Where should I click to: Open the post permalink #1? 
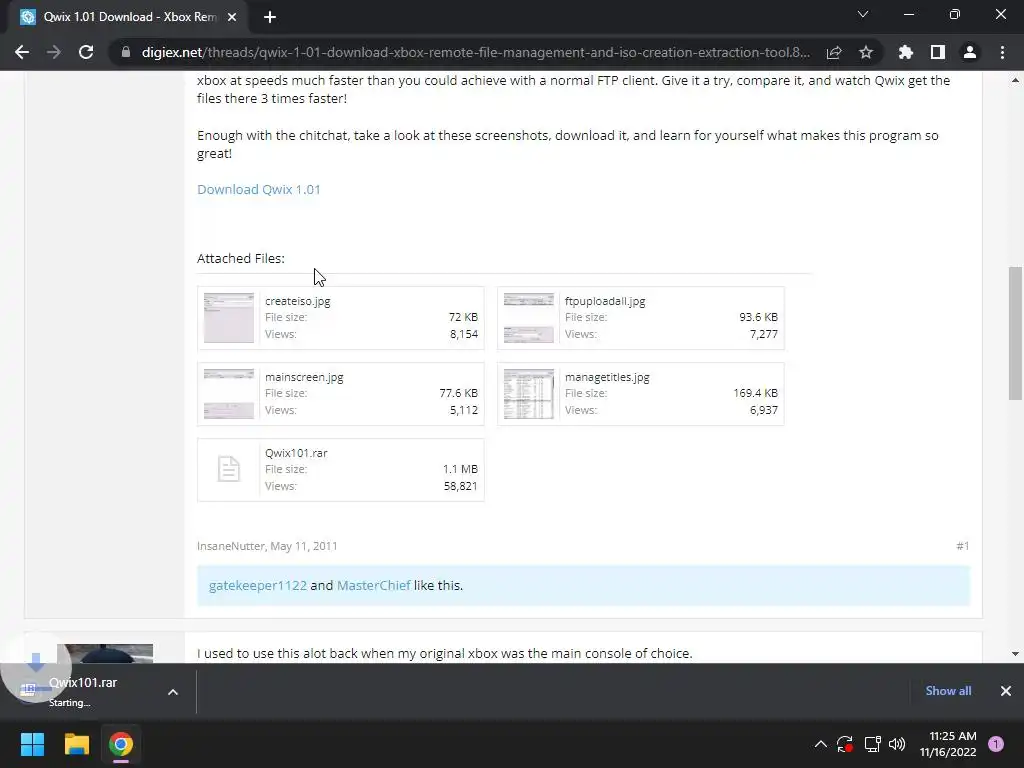tap(963, 546)
